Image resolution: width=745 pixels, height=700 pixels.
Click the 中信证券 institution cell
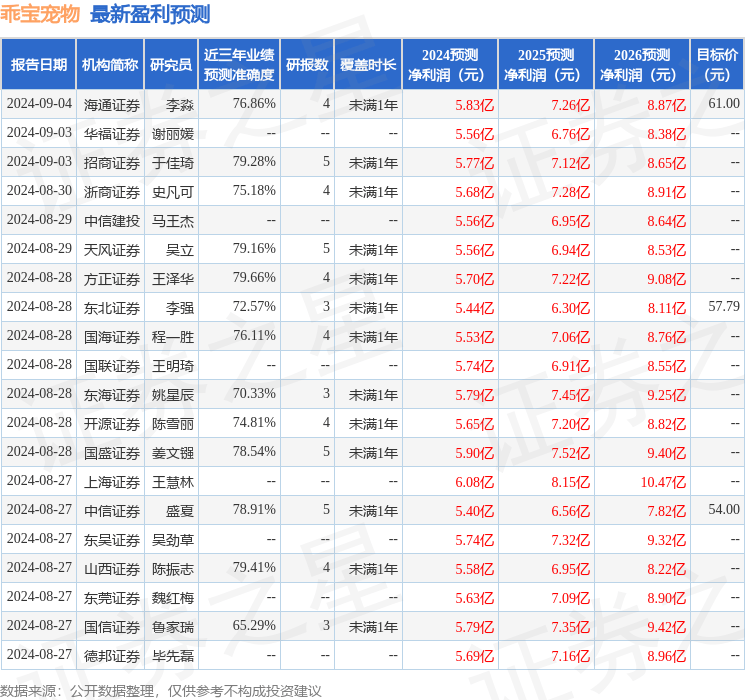point(112,510)
